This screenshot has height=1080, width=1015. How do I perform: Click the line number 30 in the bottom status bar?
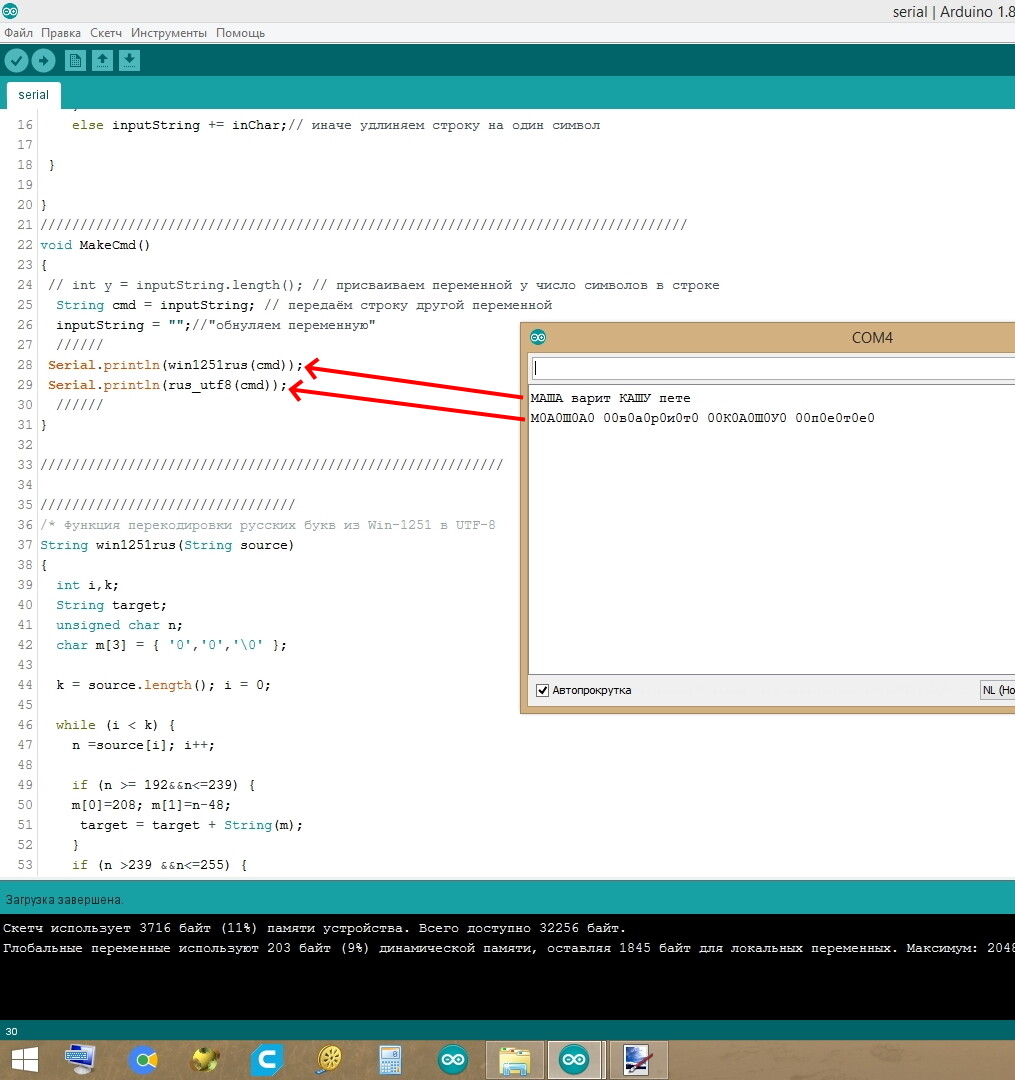click(11, 1031)
